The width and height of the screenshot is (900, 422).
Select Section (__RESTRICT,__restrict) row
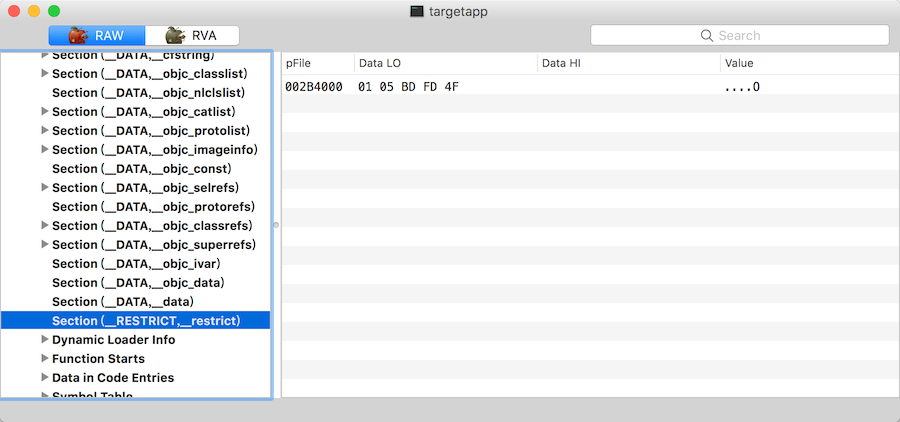tap(146, 321)
